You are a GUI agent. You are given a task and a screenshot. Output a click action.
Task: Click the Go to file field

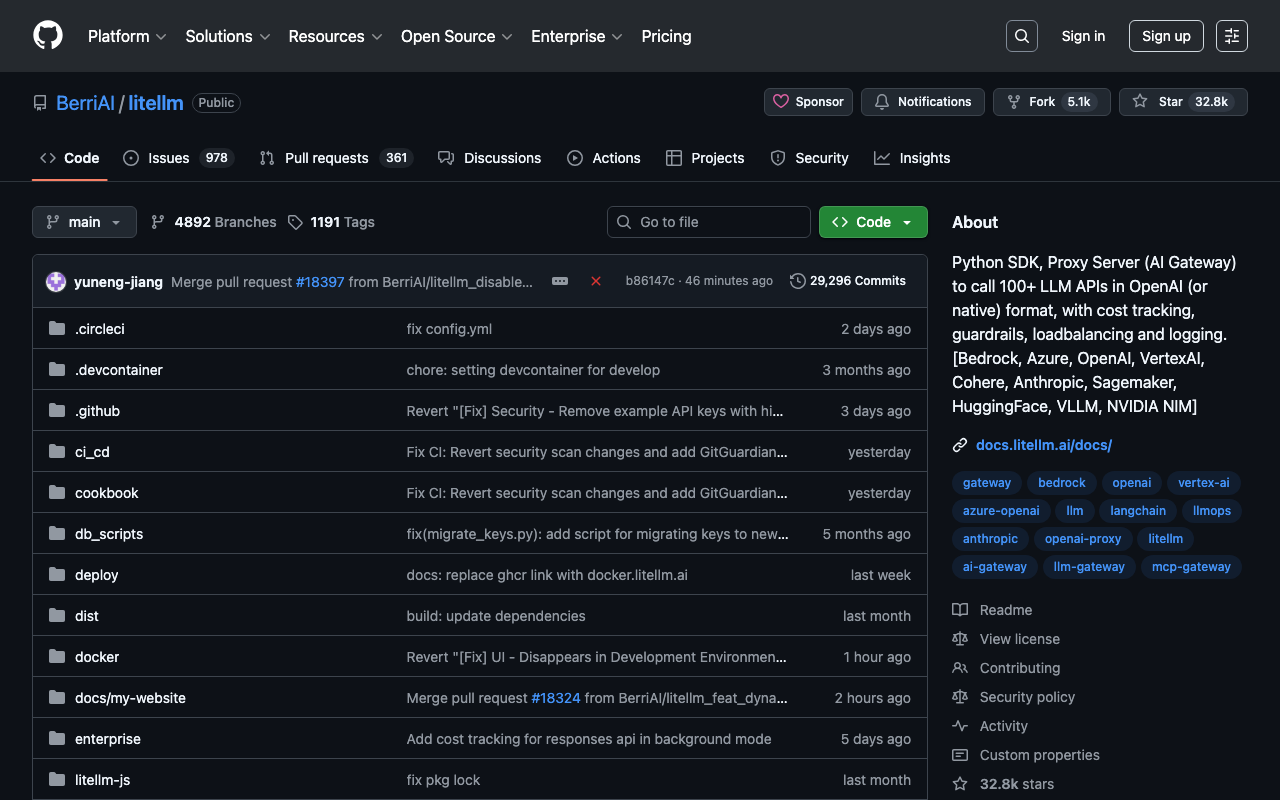click(x=709, y=222)
